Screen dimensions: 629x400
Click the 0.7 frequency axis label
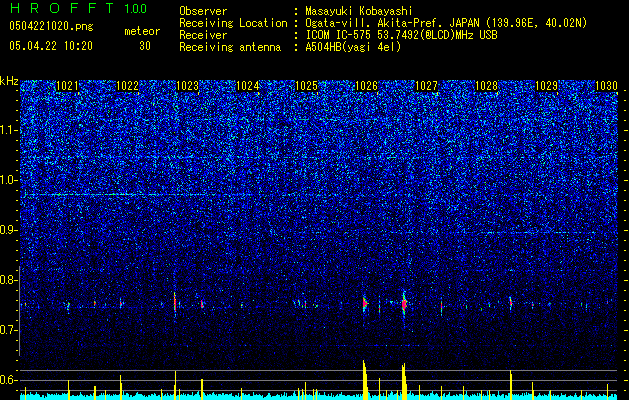pyautogui.click(x=9, y=330)
